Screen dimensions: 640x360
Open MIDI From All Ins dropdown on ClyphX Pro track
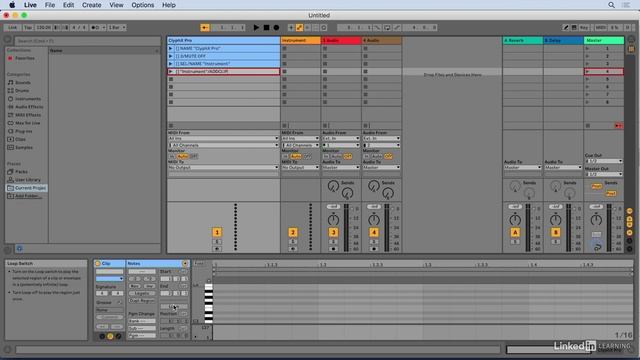coord(223,139)
